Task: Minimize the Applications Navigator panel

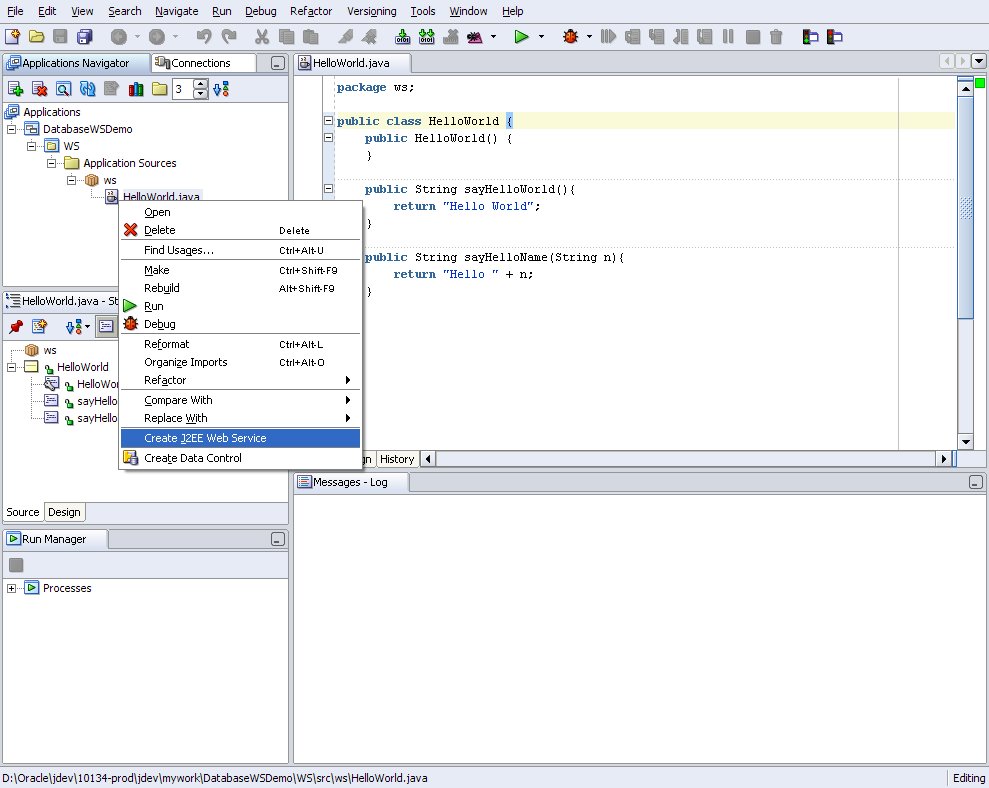Action: click(x=278, y=63)
